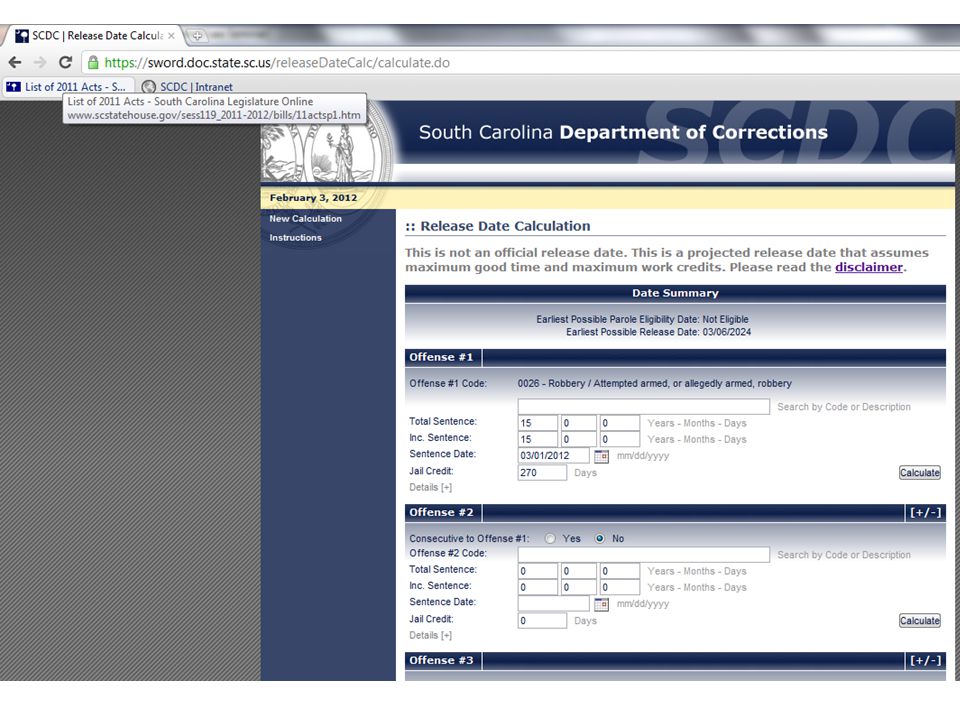
Task: Click Calculate button for Offense #2
Action: pyautogui.click(x=920, y=621)
